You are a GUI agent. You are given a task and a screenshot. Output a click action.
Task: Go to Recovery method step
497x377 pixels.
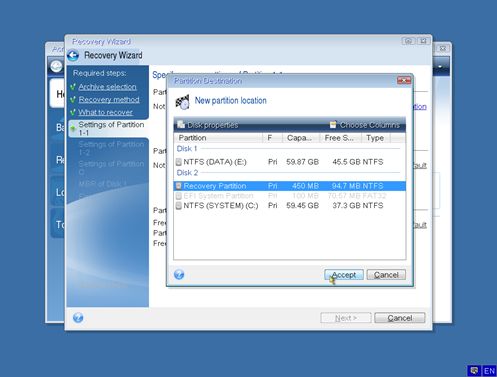(x=109, y=100)
